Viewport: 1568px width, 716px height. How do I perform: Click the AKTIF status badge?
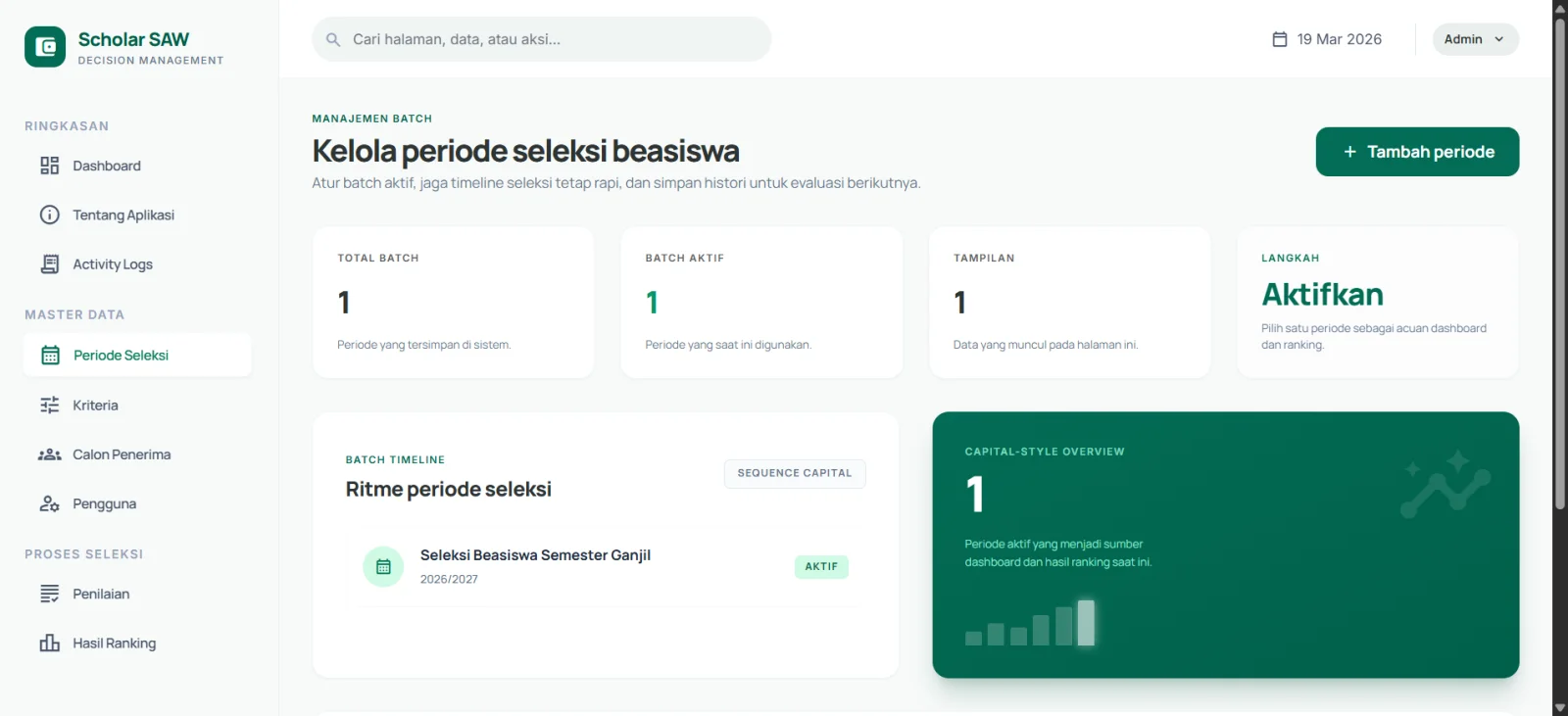821,567
